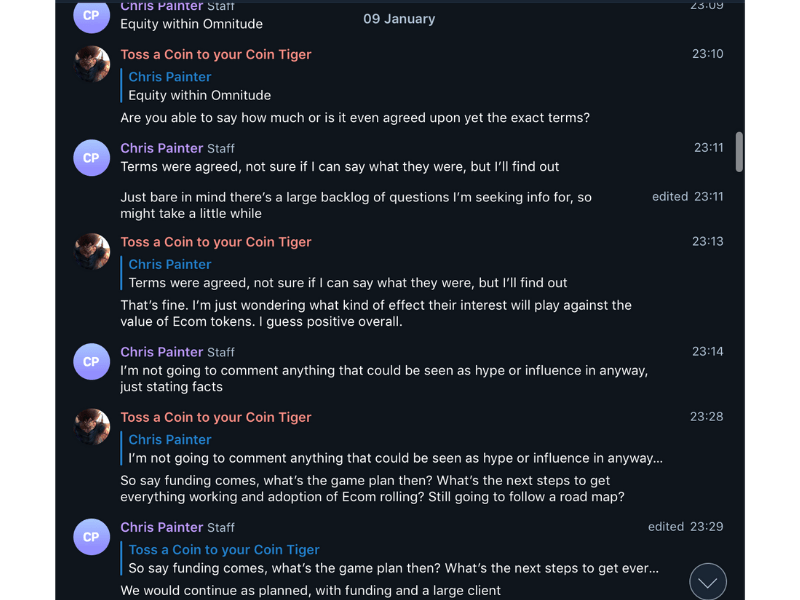800x600 pixels.
Task: Click the Staff badge next to Chris Painter
Action: coord(219,148)
